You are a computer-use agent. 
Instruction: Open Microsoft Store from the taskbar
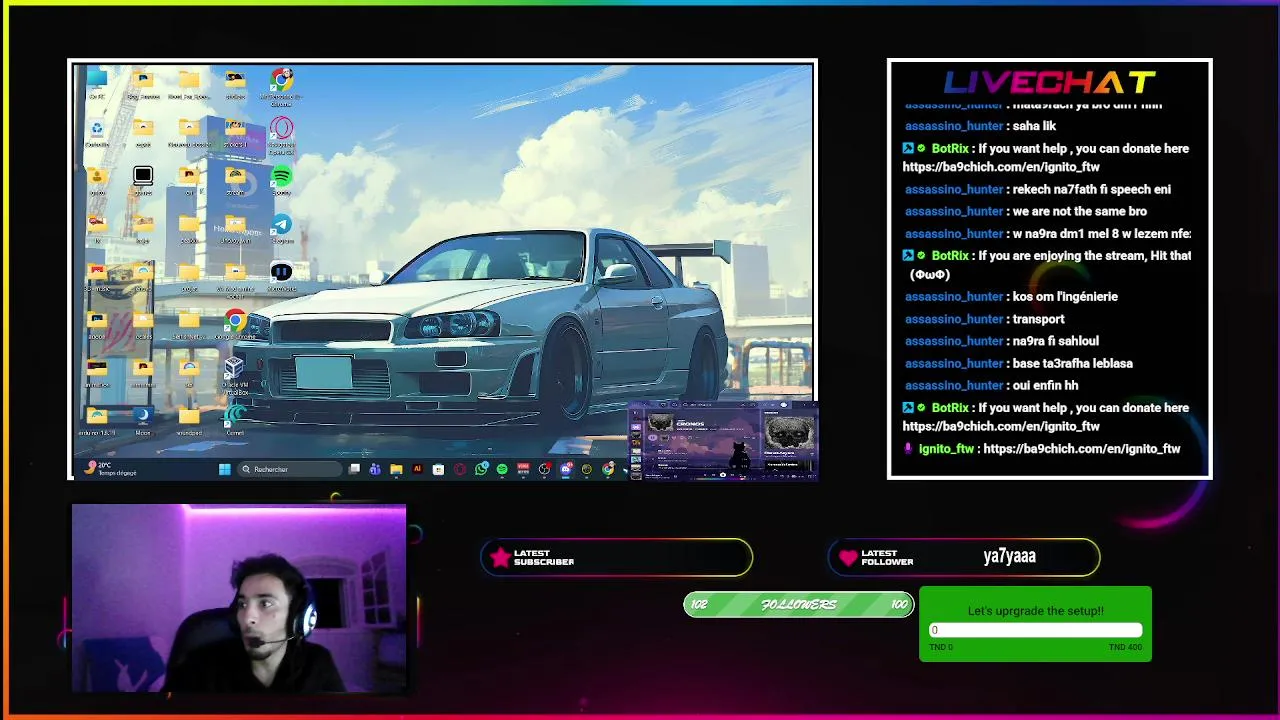click(438, 469)
